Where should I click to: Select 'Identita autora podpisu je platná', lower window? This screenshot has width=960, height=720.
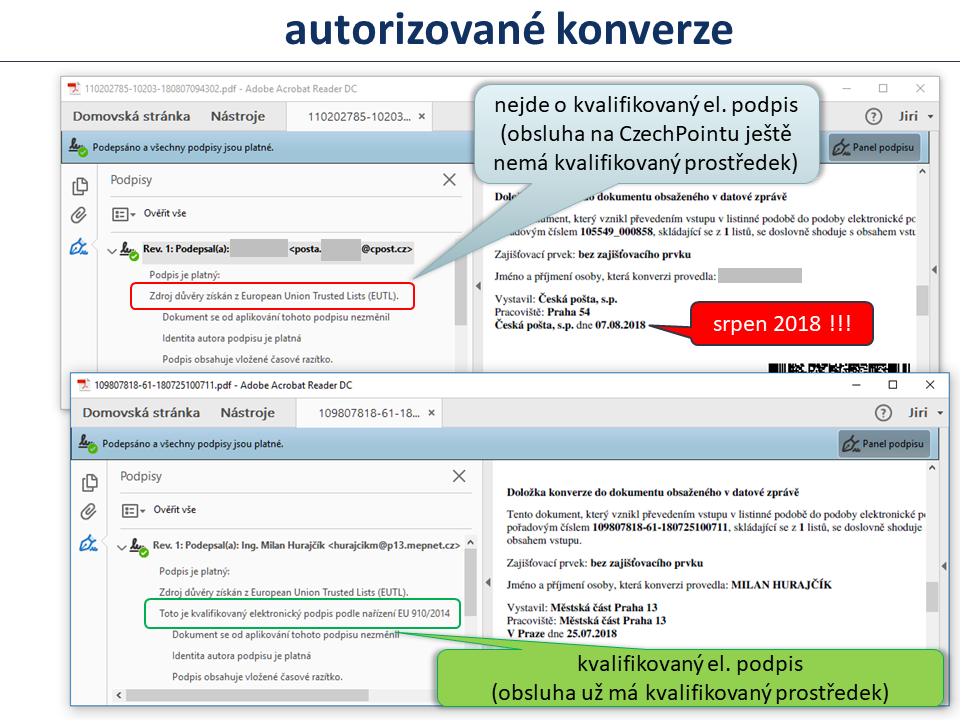241,656
